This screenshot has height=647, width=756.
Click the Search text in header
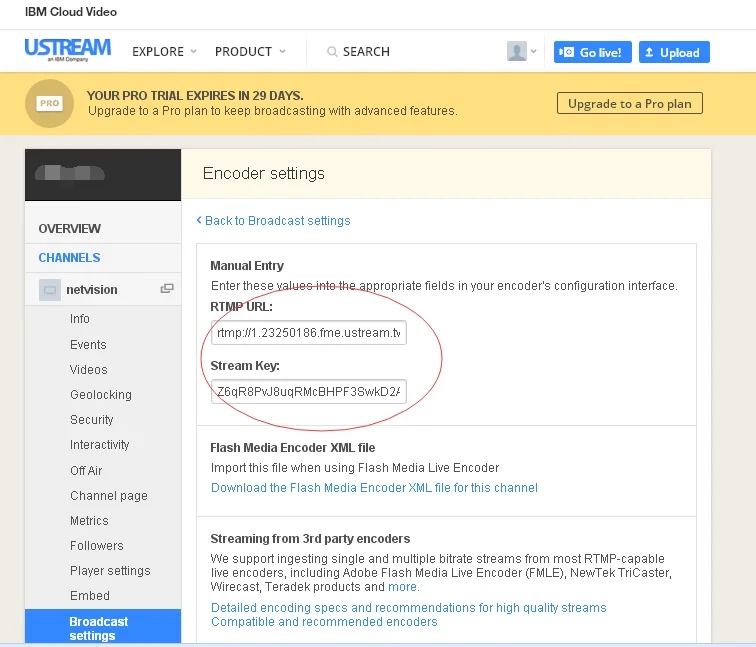pos(366,52)
